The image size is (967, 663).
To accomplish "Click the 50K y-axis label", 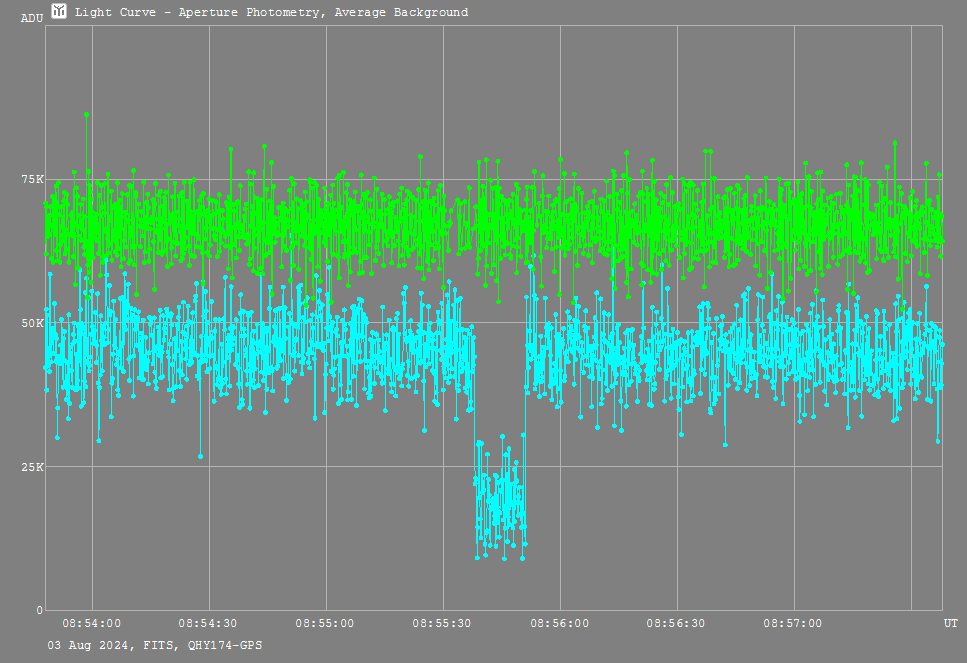I will (33, 323).
